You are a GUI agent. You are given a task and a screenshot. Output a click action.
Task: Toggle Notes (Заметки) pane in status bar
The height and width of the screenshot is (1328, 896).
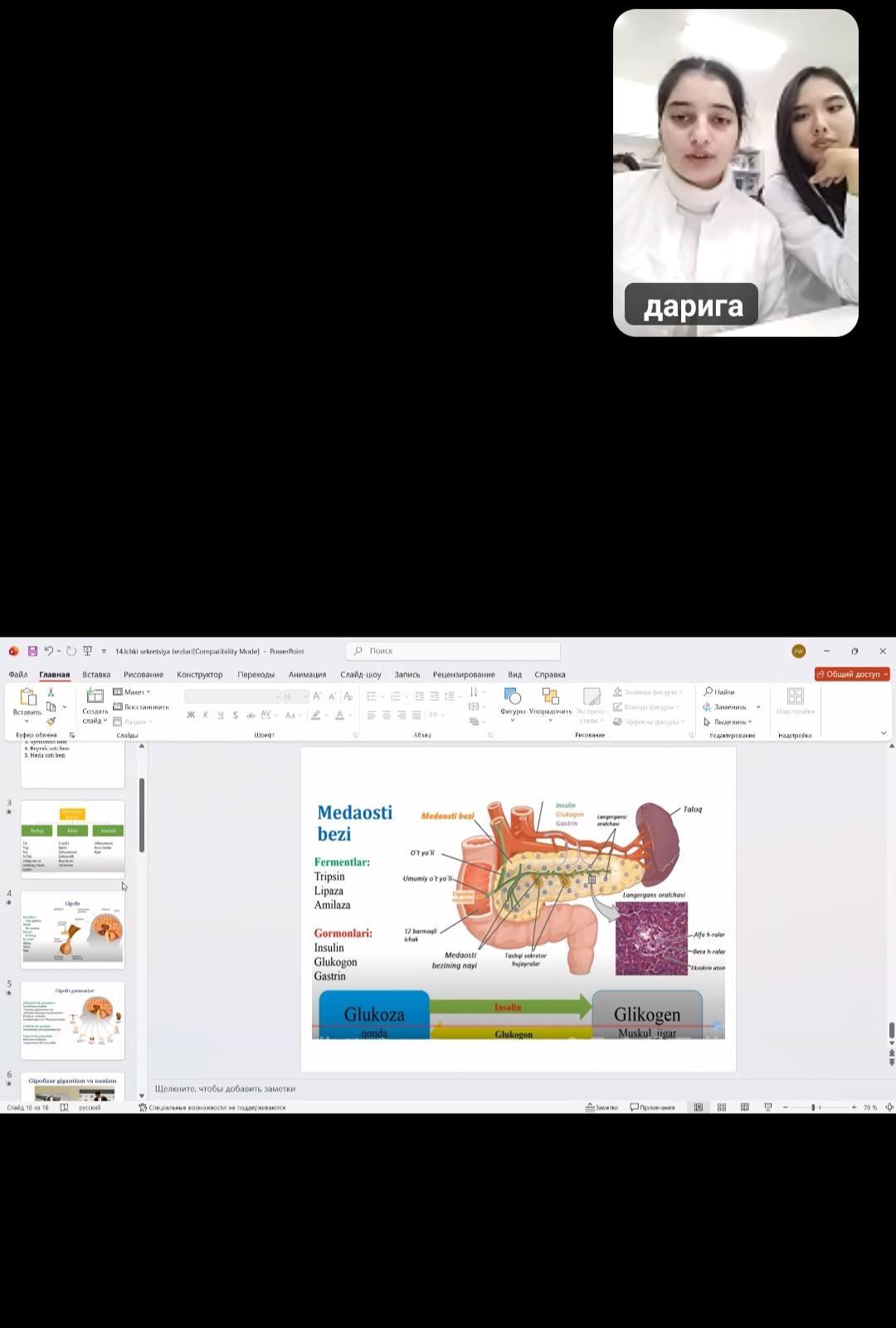point(602,1107)
